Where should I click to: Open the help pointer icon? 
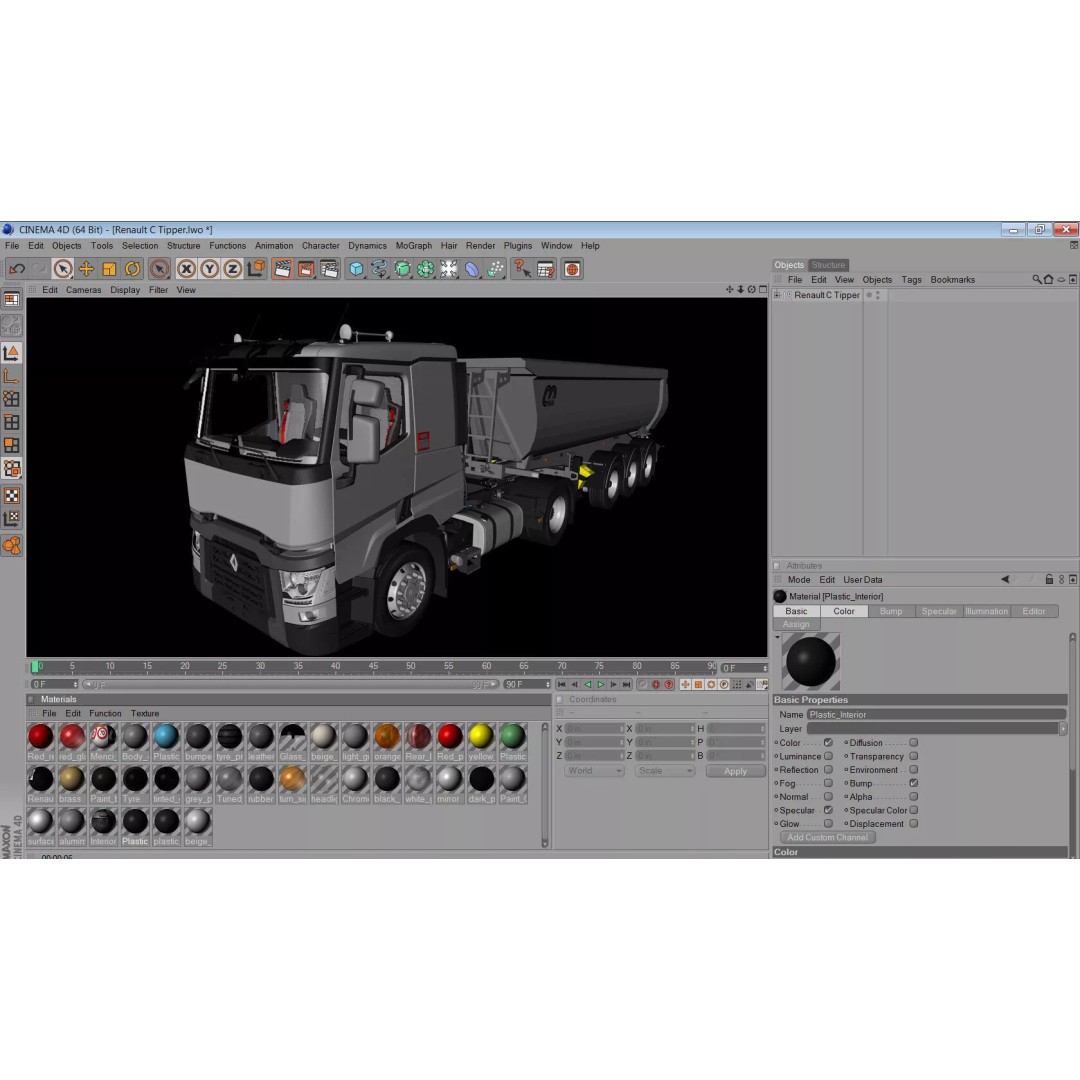pos(522,269)
